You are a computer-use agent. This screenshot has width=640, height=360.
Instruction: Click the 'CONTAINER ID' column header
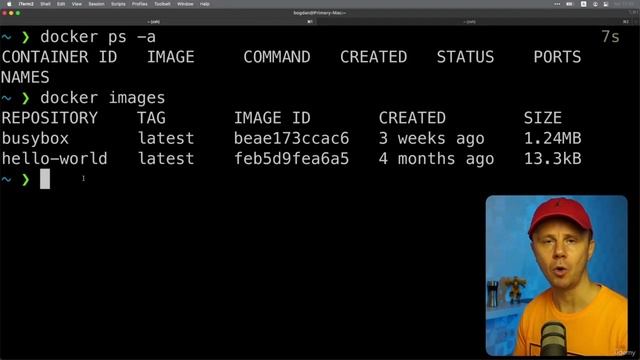59,57
